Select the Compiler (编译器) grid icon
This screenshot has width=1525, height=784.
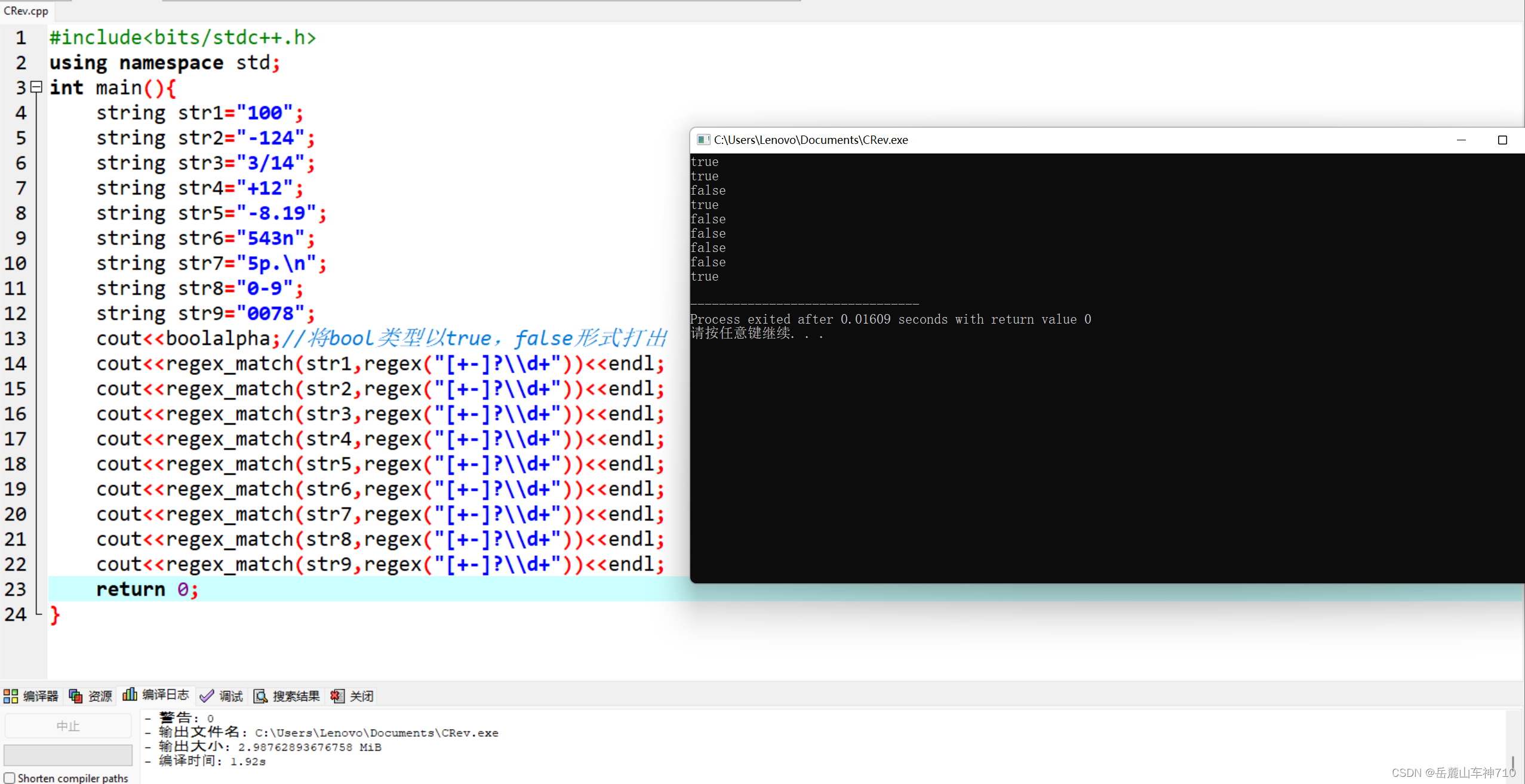pyautogui.click(x=11, y=695)
